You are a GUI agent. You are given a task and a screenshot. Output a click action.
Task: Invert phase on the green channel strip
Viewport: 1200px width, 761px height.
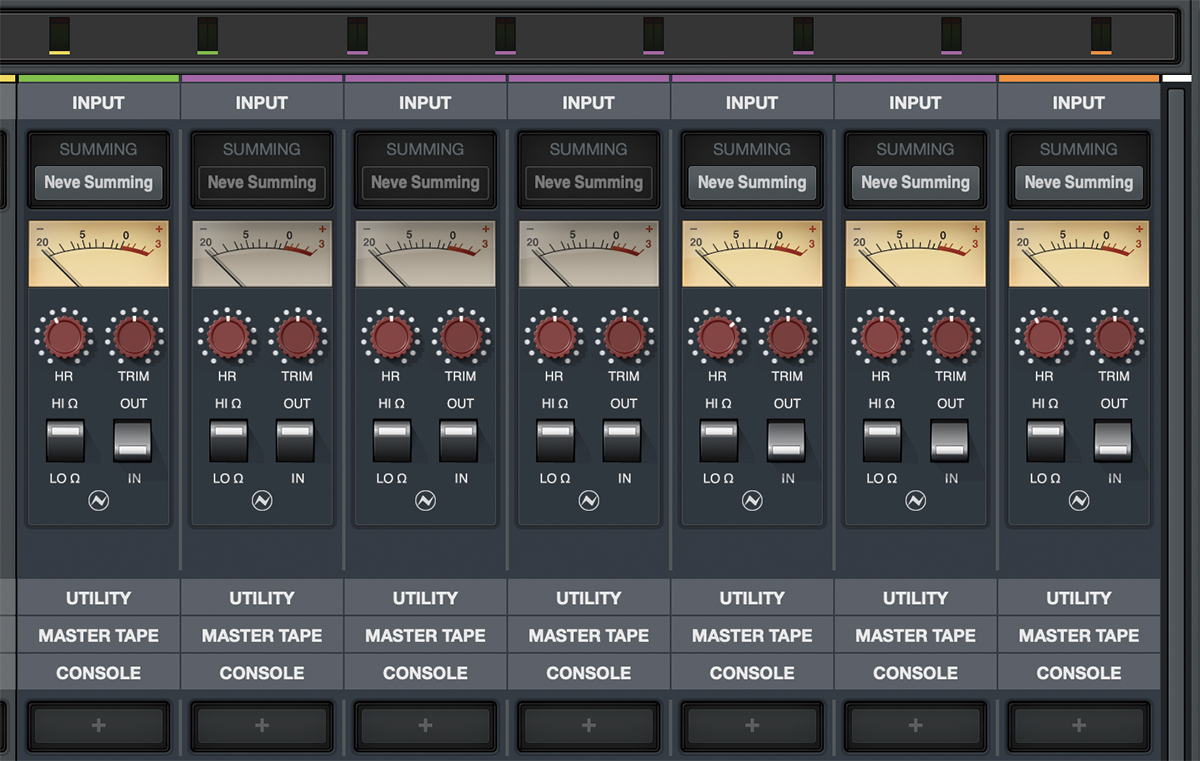pyautogui.click(x=98, y=501)
